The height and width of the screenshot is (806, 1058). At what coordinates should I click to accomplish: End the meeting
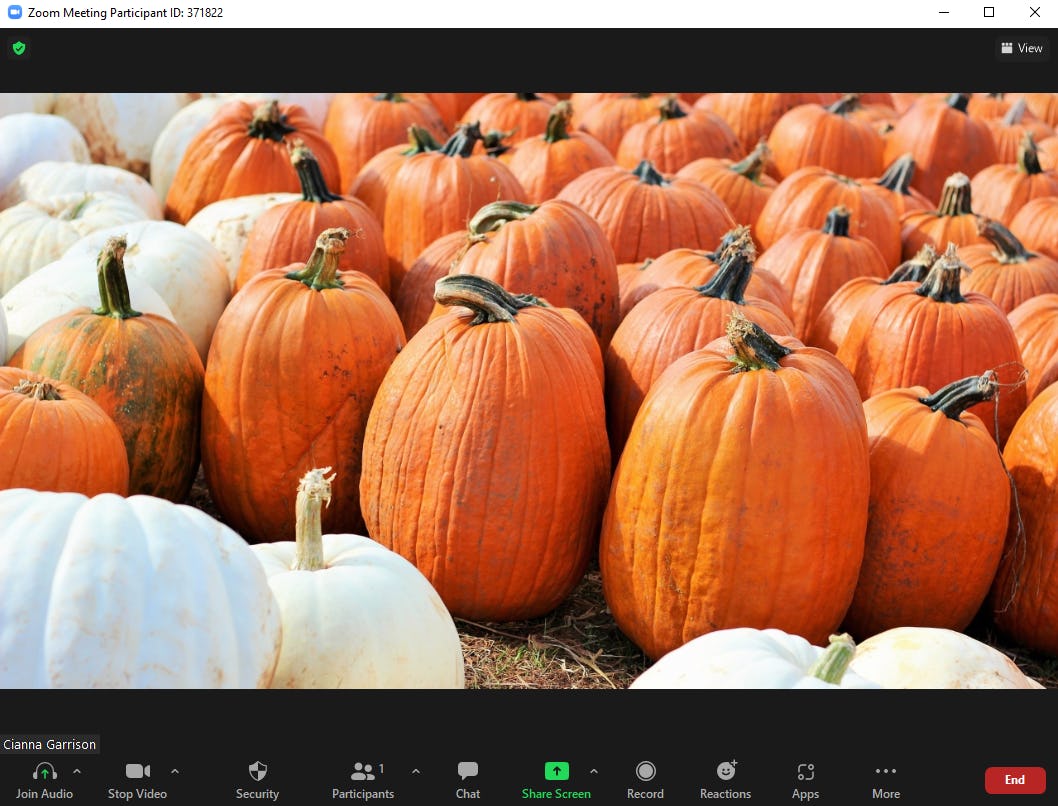(1014, 780)
